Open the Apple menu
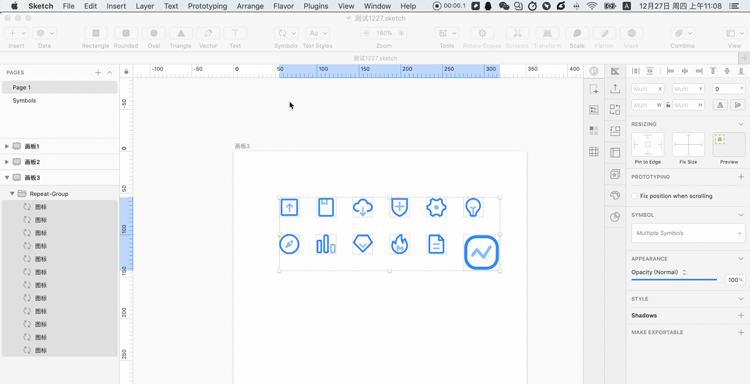Screen dimensions: 750x384 pyautogui.click(x=14, y=6)
